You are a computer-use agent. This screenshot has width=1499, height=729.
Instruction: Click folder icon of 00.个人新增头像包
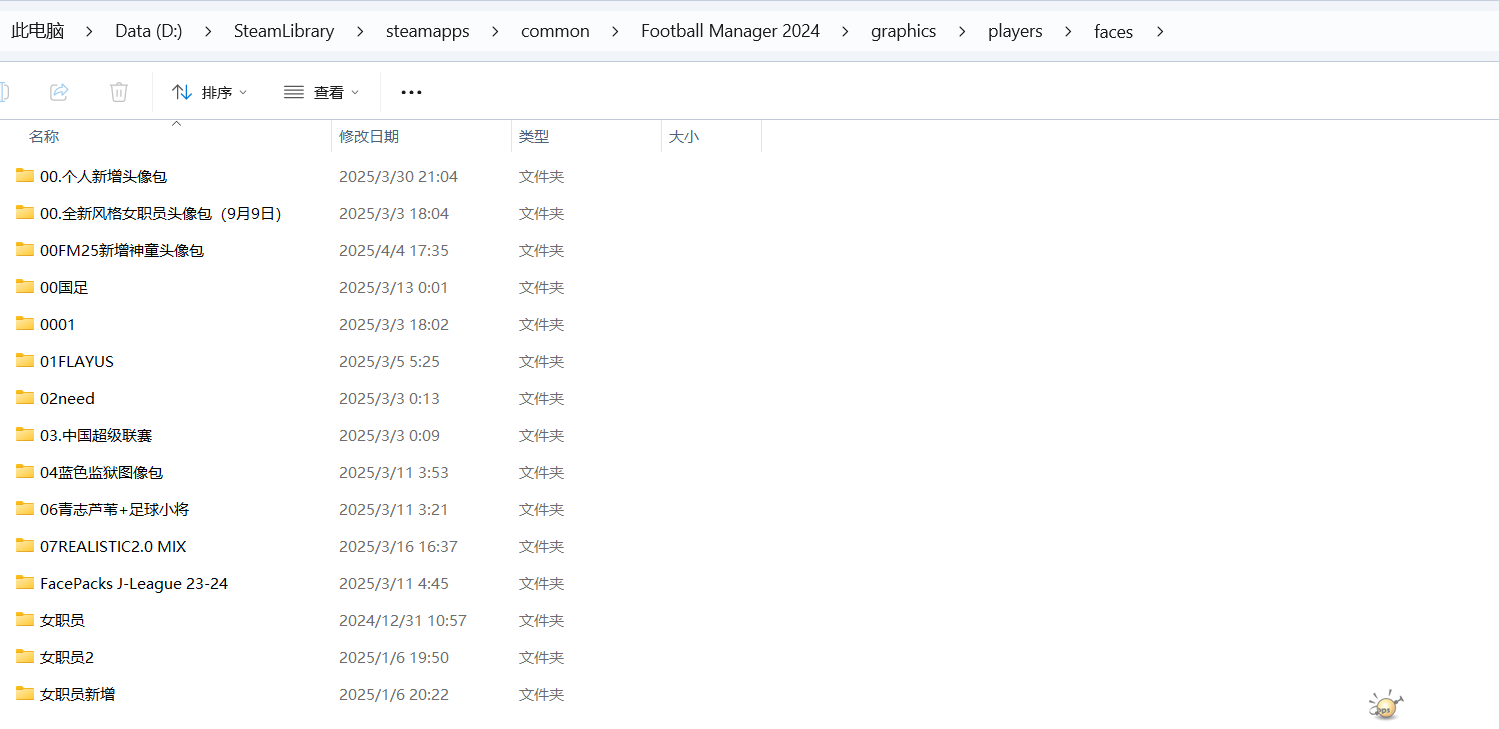[25, 176]
